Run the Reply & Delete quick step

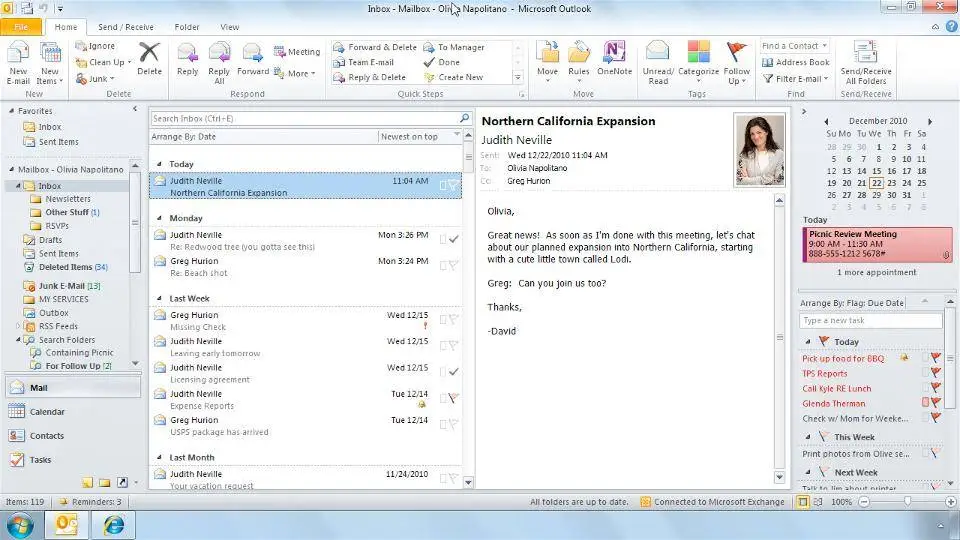click(370, 78)
